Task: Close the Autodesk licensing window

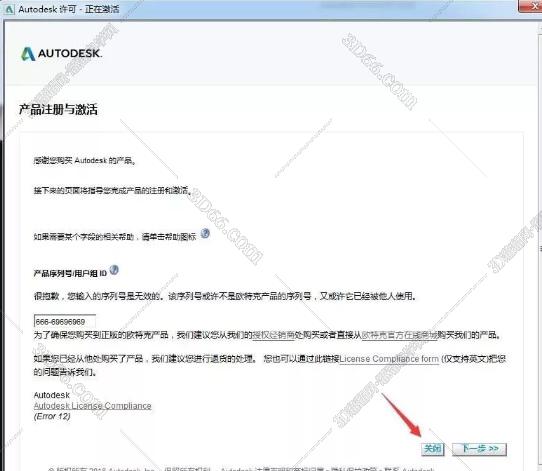Action: pos(531,6)
